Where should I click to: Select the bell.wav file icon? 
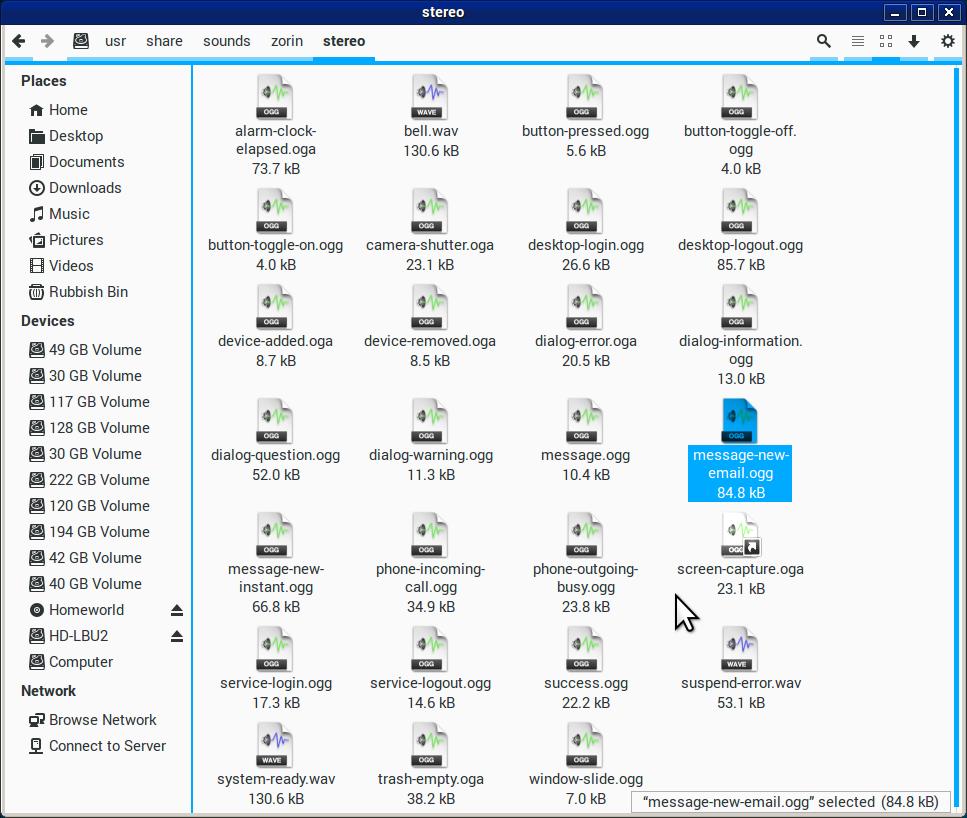click(430, 99)
